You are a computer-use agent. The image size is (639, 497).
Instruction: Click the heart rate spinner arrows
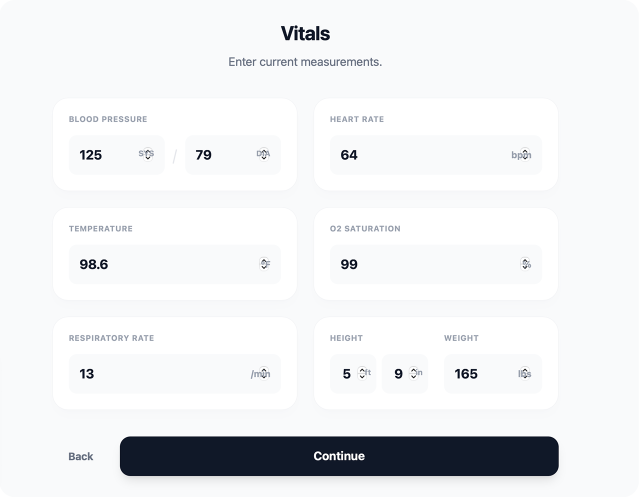pos(526,155)
